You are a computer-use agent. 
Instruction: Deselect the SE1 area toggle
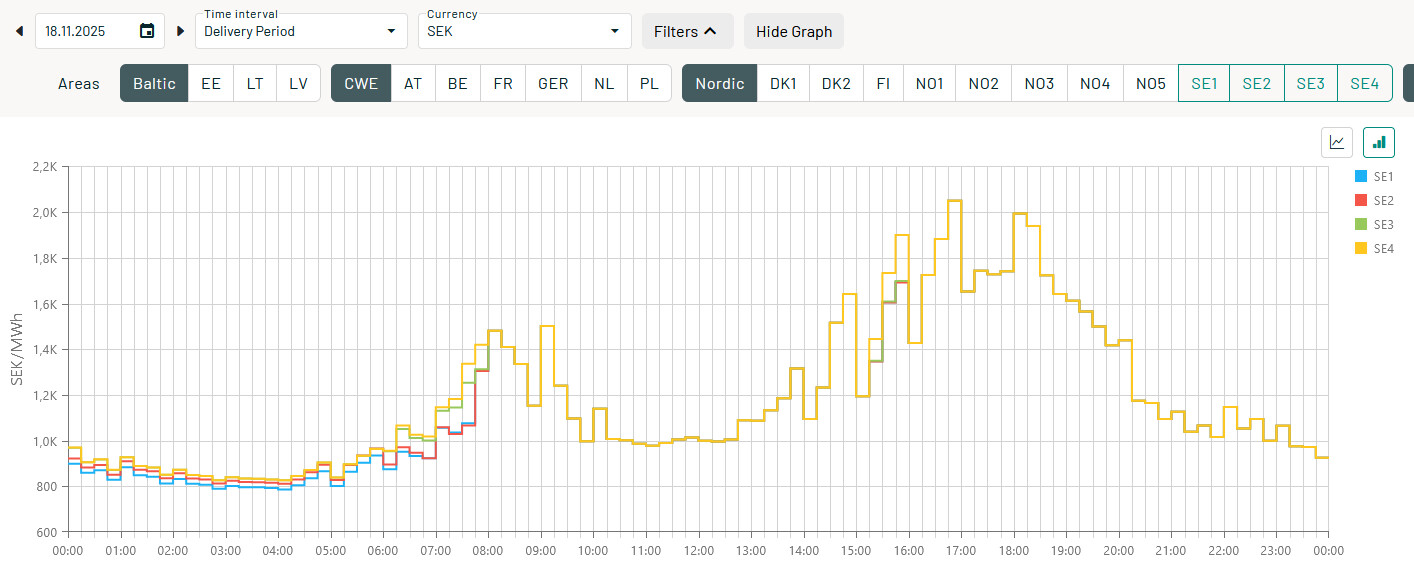pos(1204,84)
